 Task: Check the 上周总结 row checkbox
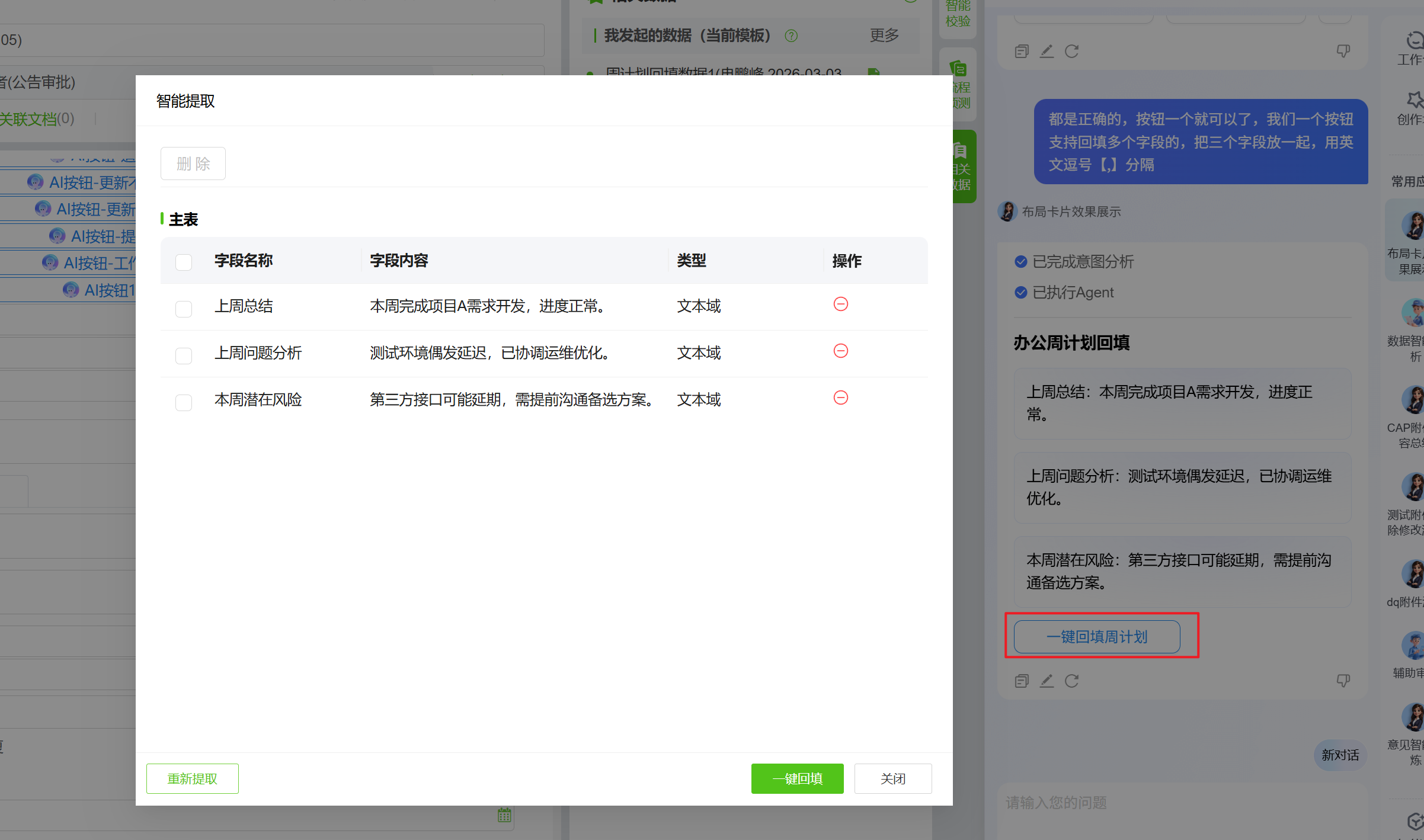pyautogui.click(x=184, y=309)
